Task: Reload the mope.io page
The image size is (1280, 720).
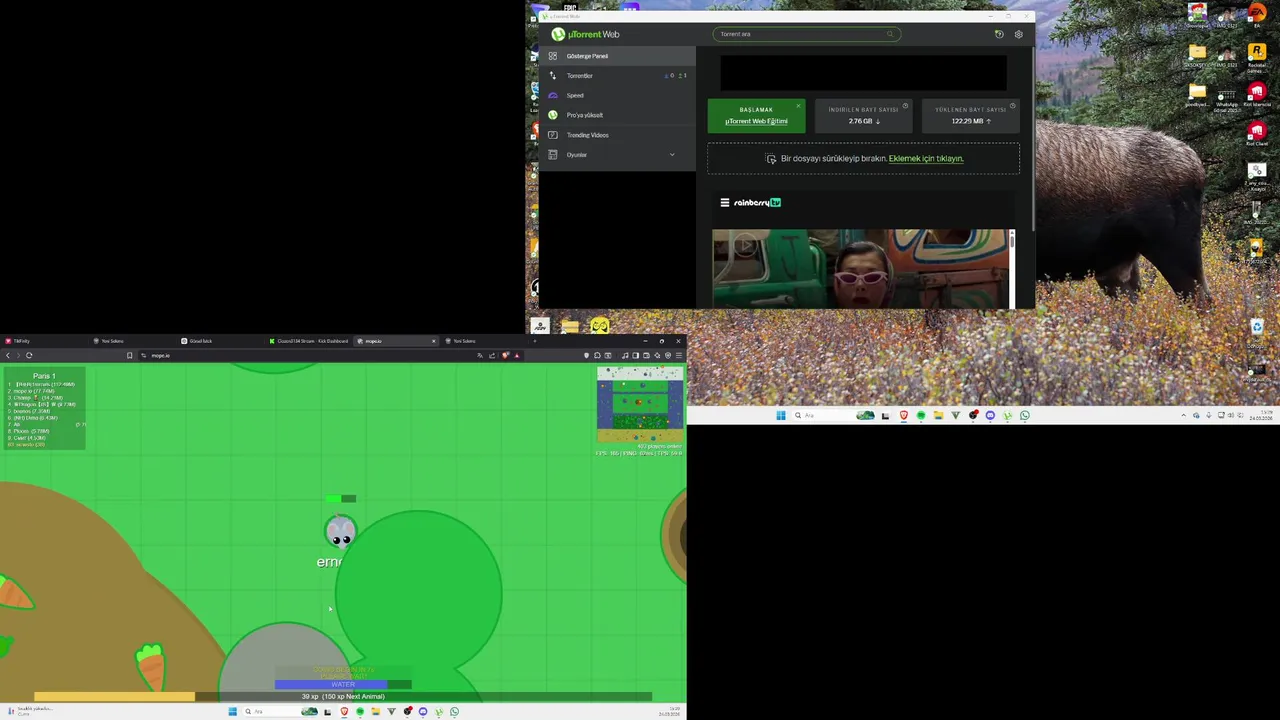Action: [x=29, y=355]
